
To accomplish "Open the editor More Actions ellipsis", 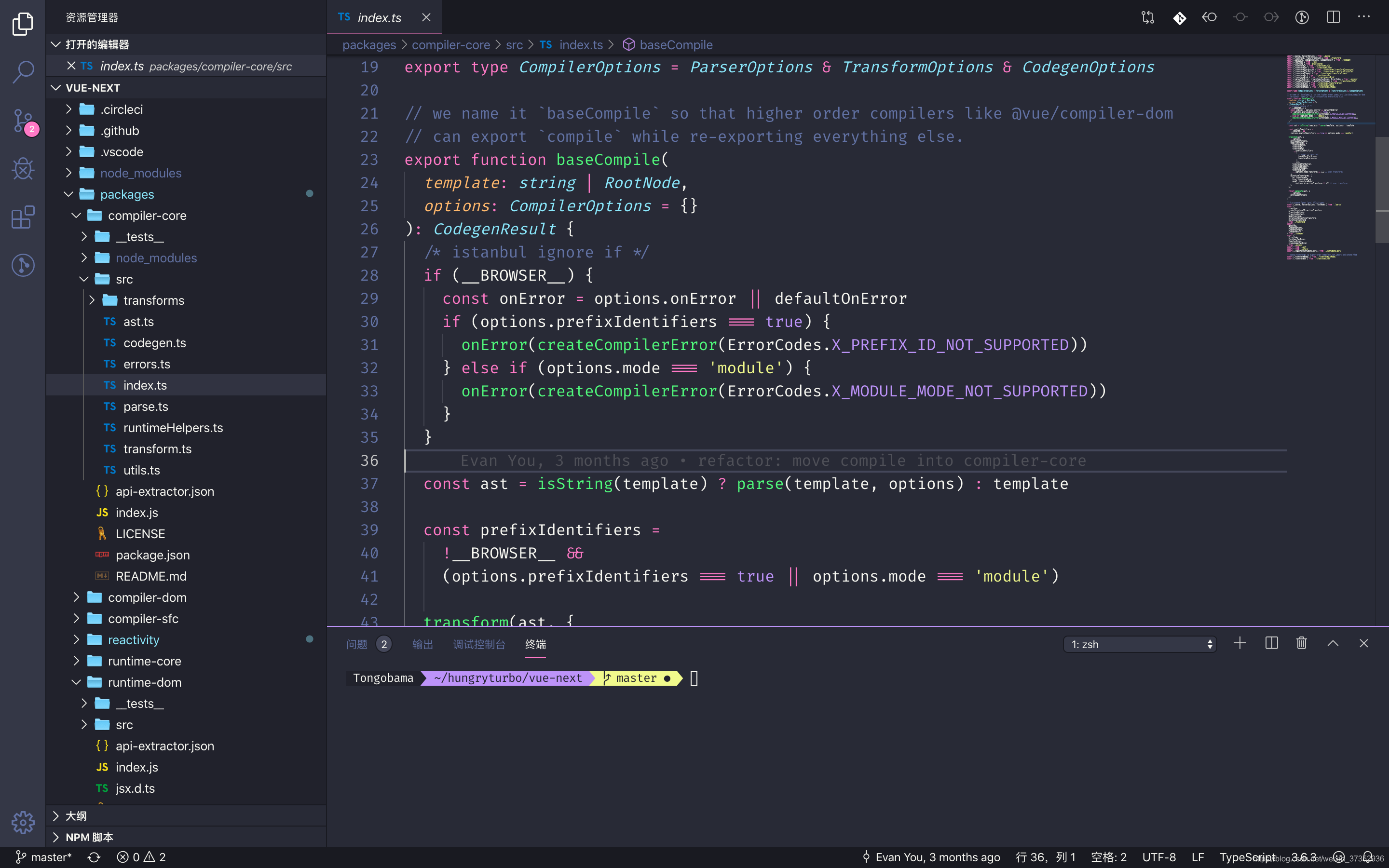I will tap(1364, 17).
